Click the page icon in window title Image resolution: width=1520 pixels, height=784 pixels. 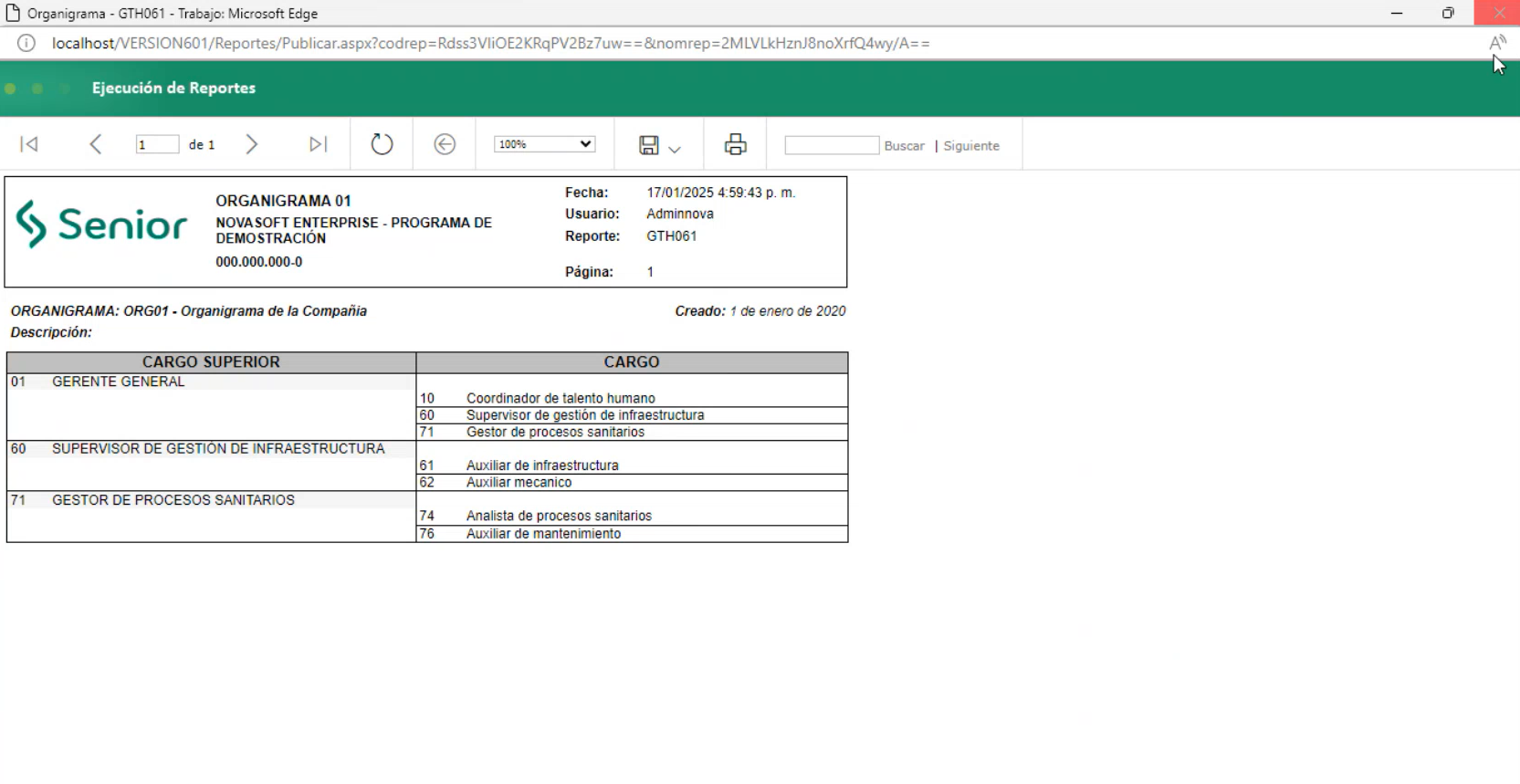click(x=13, y=13)
